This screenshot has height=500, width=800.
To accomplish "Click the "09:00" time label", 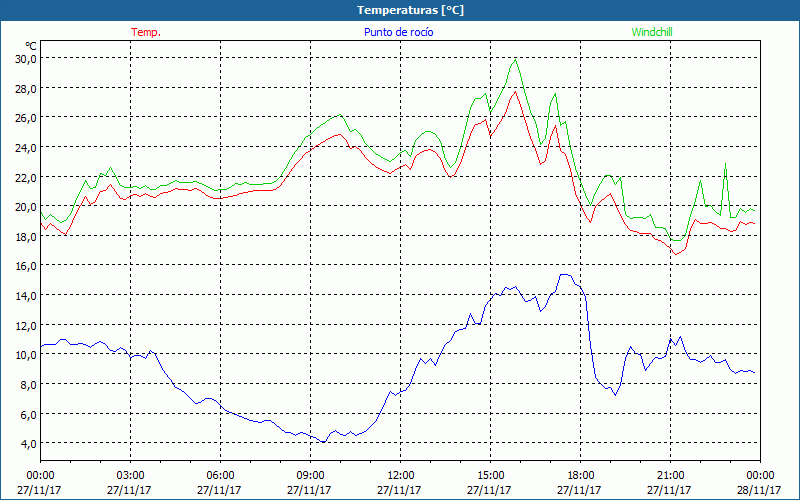I will point(310,476).
